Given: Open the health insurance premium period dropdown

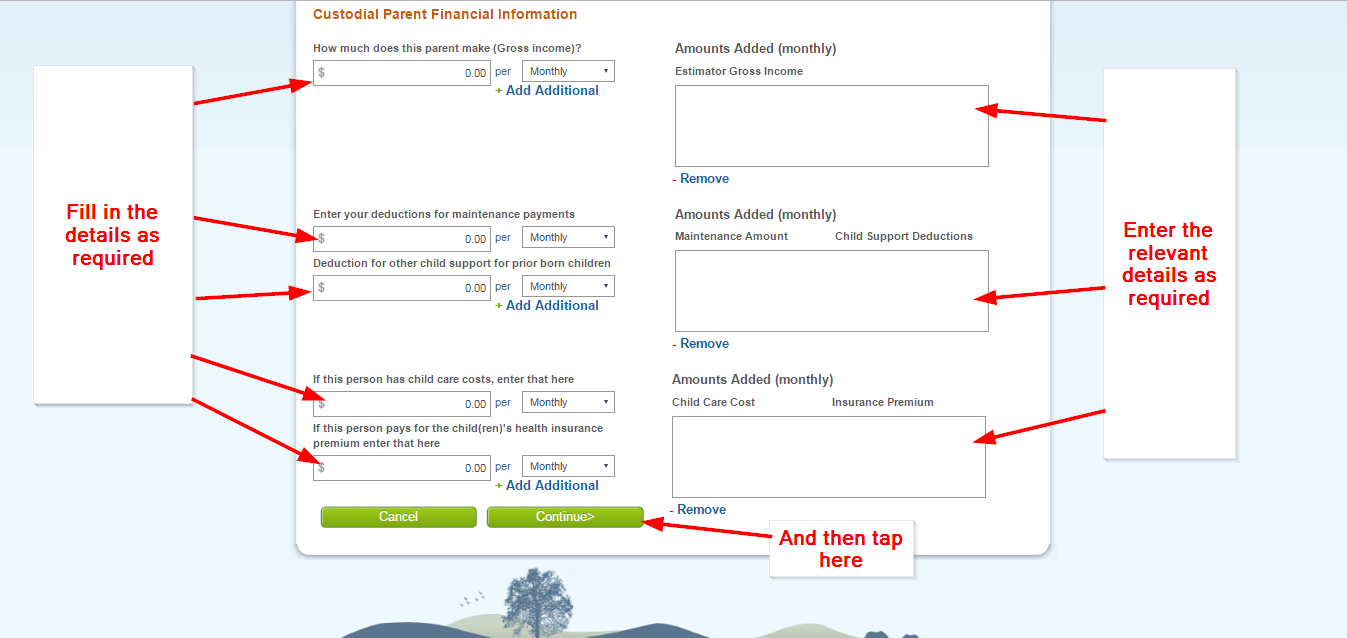Looking at the screenshot, I should click(568, 466).
